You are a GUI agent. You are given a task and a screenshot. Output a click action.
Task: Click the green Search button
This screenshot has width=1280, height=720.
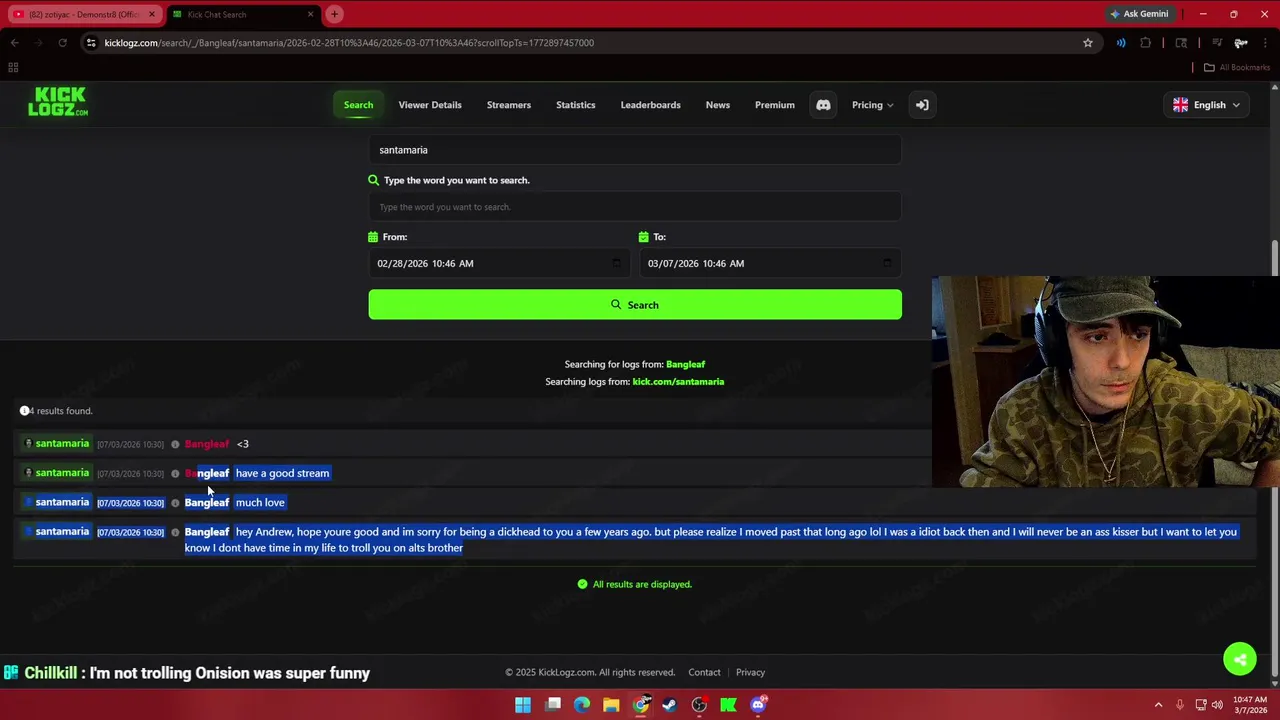[x=635, y=305]
